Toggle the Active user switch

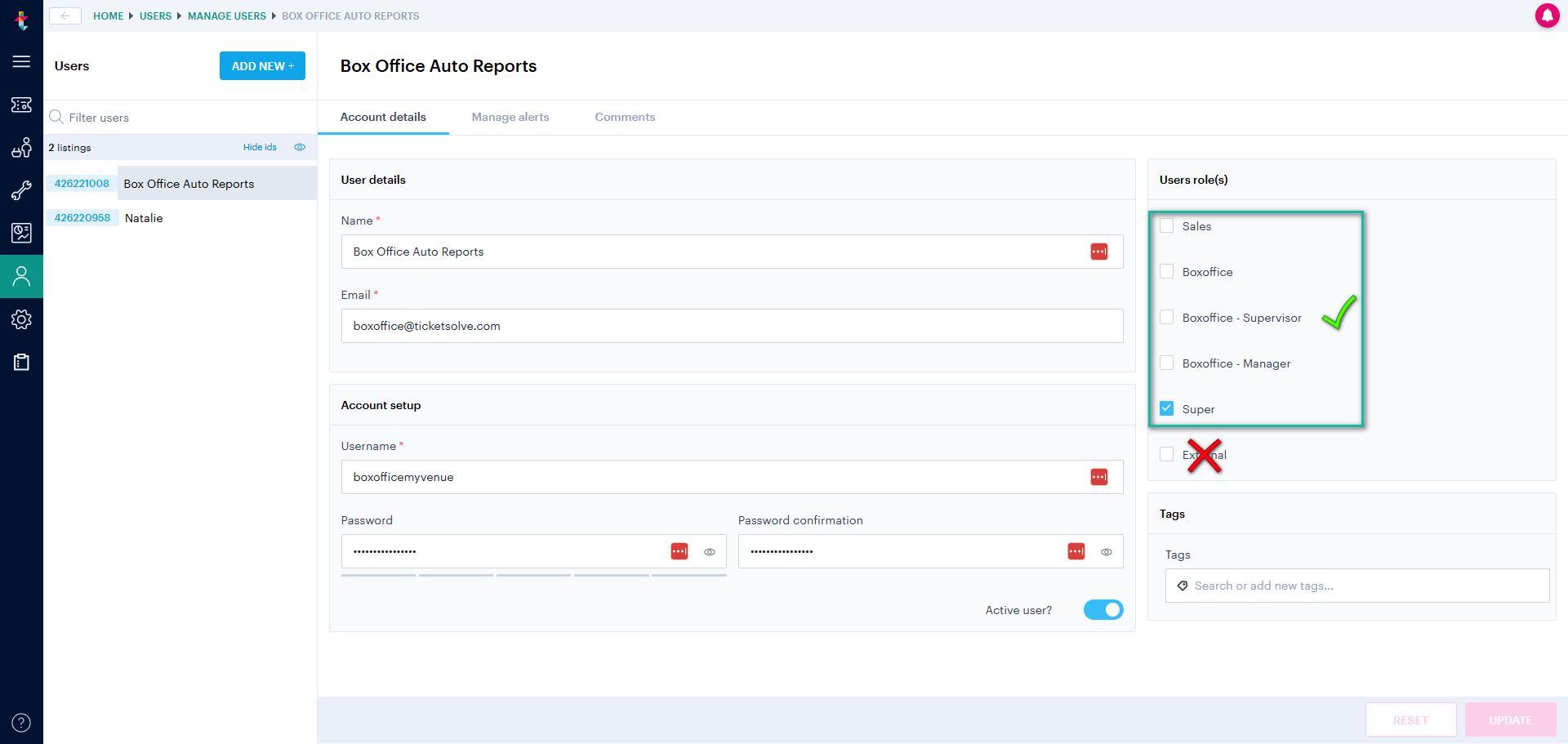tap(1103, 610)
